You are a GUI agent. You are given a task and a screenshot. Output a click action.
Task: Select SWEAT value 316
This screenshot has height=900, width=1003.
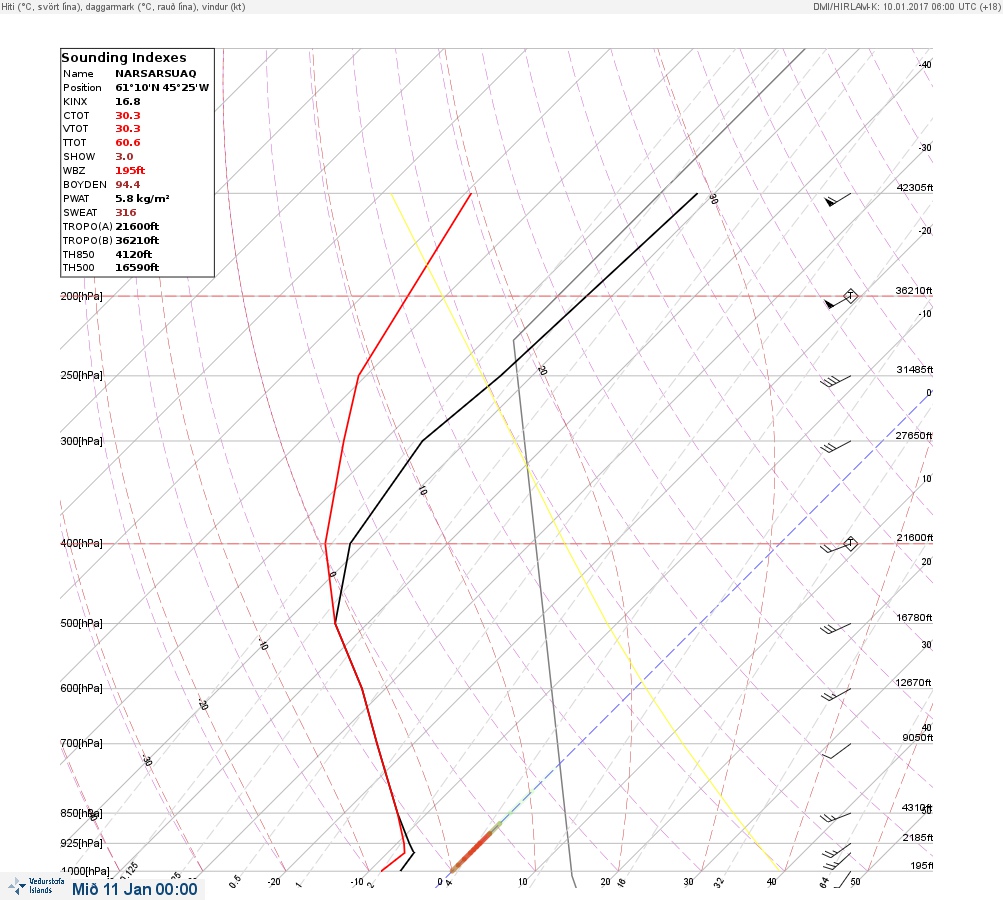point(125,212)
